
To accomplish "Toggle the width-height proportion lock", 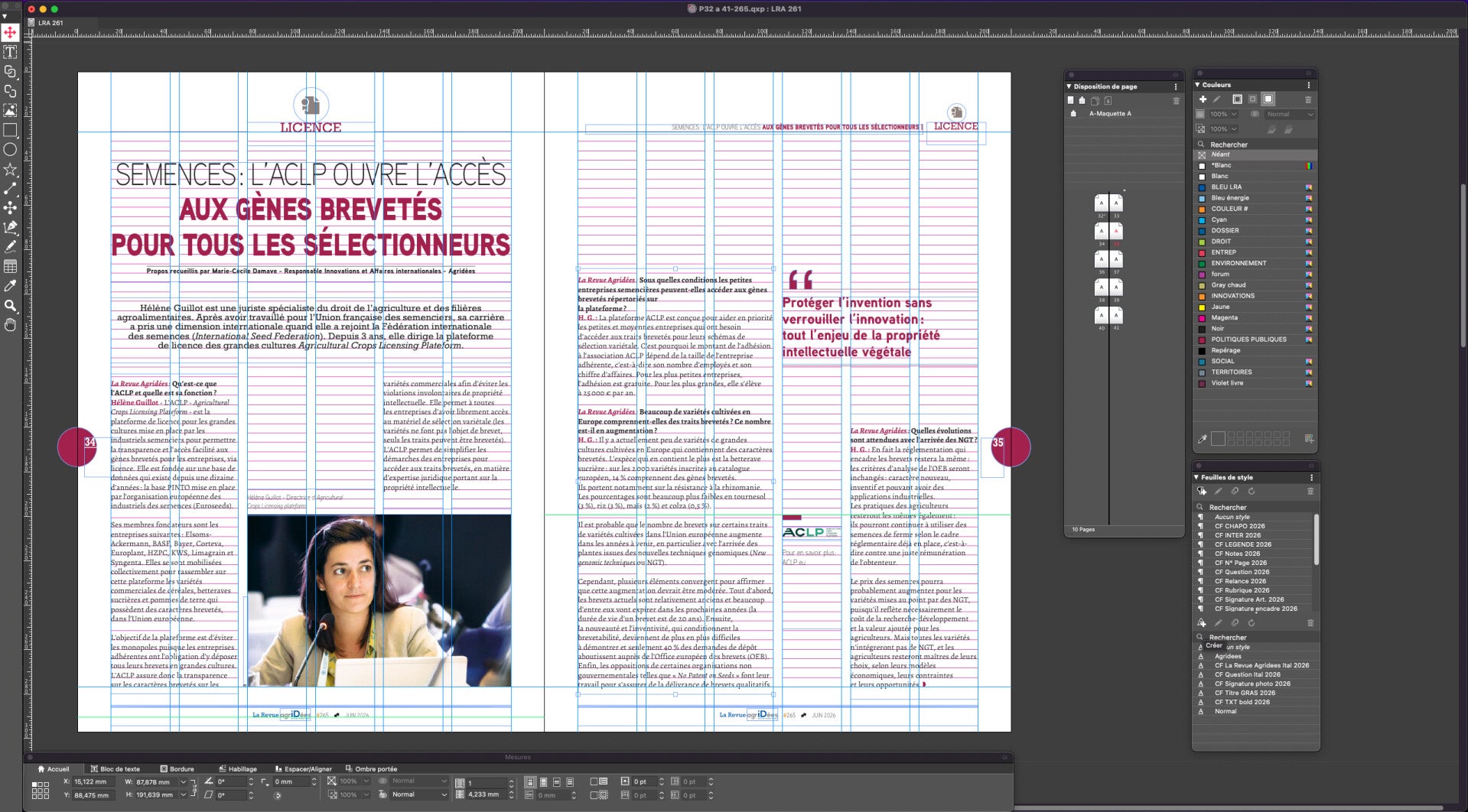I will click(194, 788).
